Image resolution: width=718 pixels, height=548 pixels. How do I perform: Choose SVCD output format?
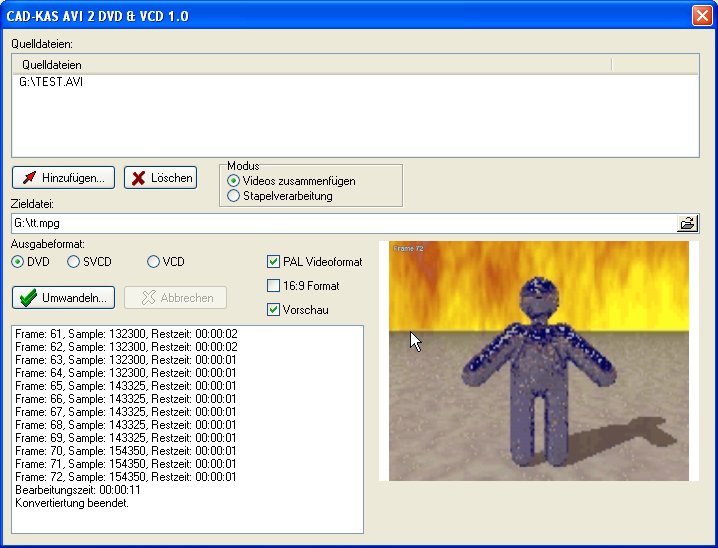coord(74,262)
